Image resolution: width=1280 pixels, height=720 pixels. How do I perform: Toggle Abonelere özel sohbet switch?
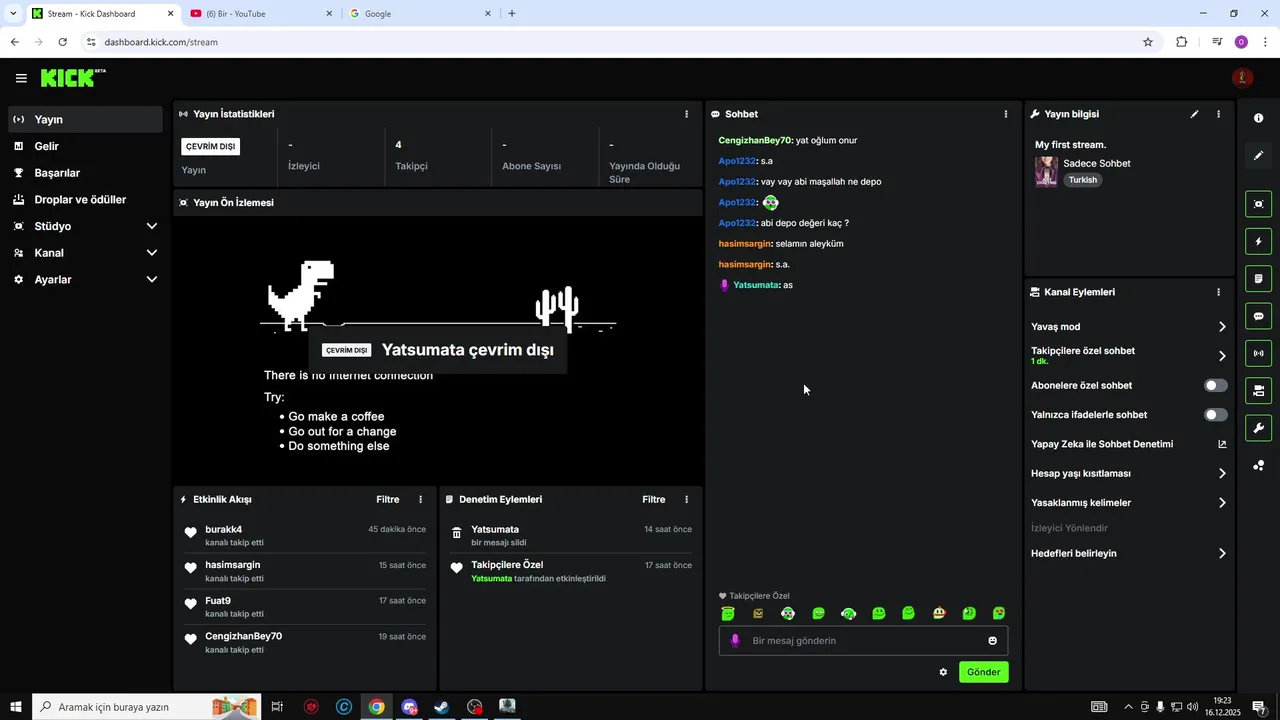click(x=1216, y=385)
